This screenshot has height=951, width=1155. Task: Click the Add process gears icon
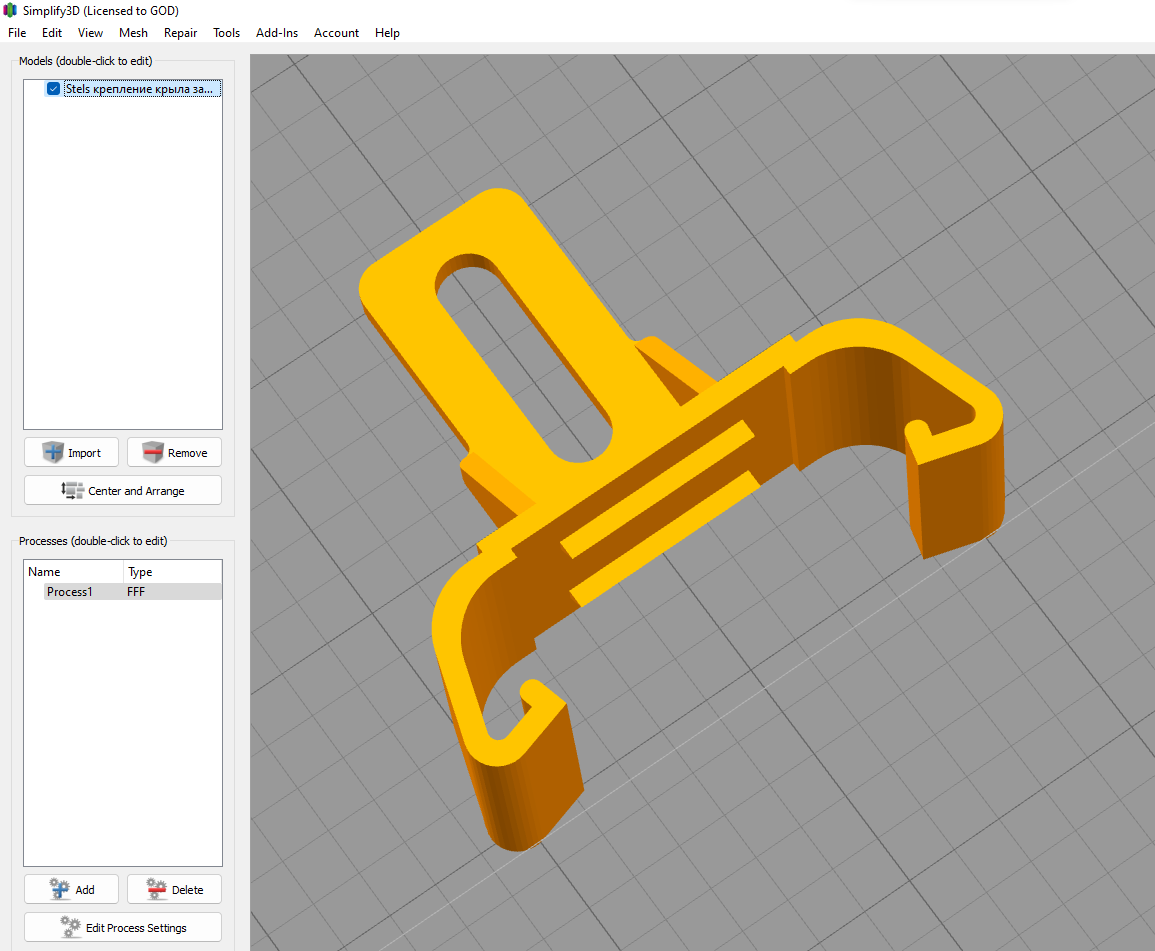[60, 889]
